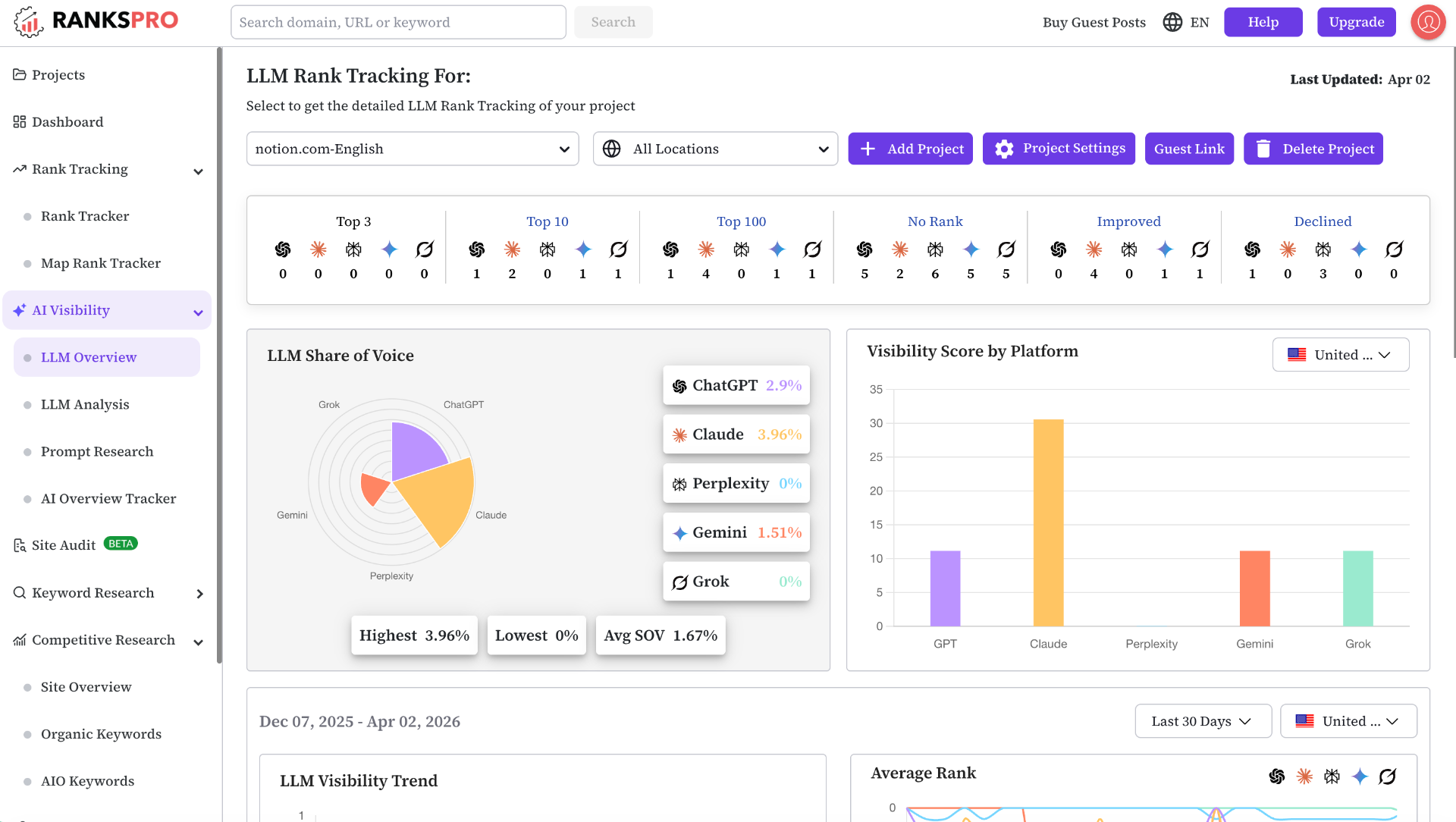
Task: Toggle Claude line in Average Rank legend
Action: click(1304, 777)
